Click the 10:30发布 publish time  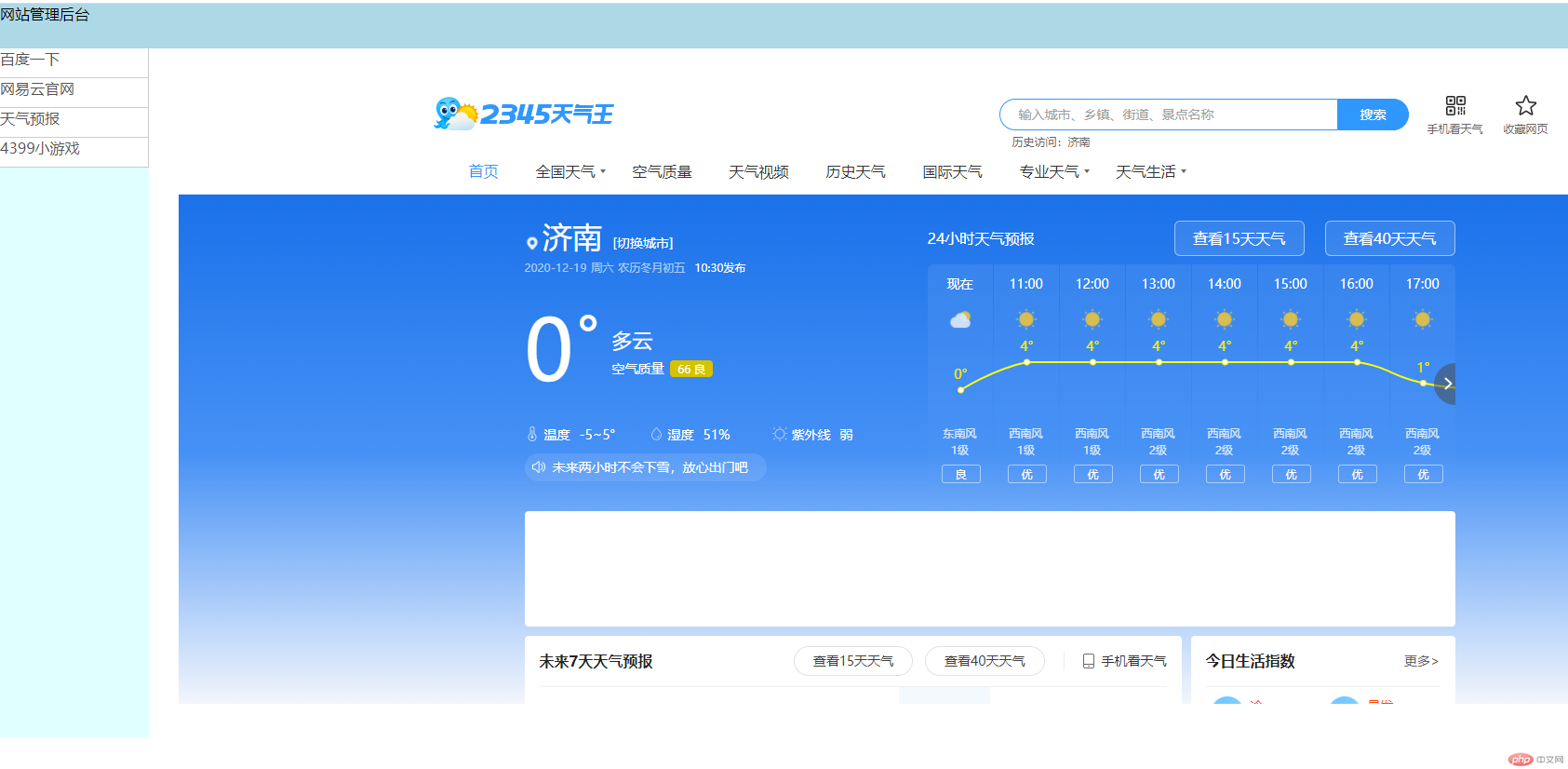pos(720,268)
